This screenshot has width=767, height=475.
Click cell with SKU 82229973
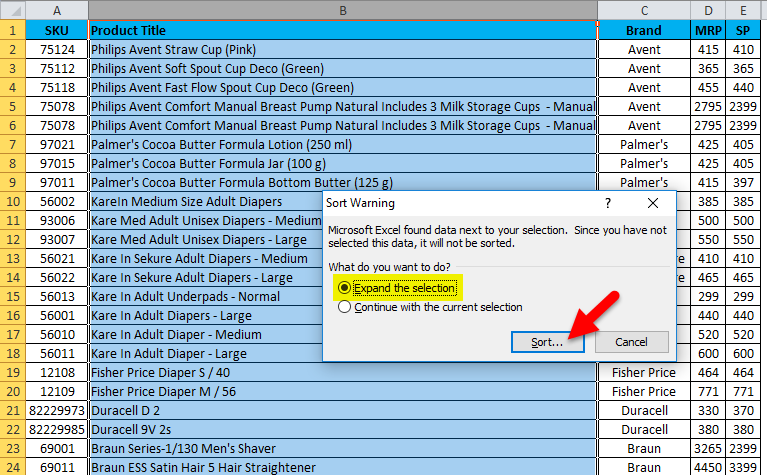pyautogui.click(x=57, y=410)
